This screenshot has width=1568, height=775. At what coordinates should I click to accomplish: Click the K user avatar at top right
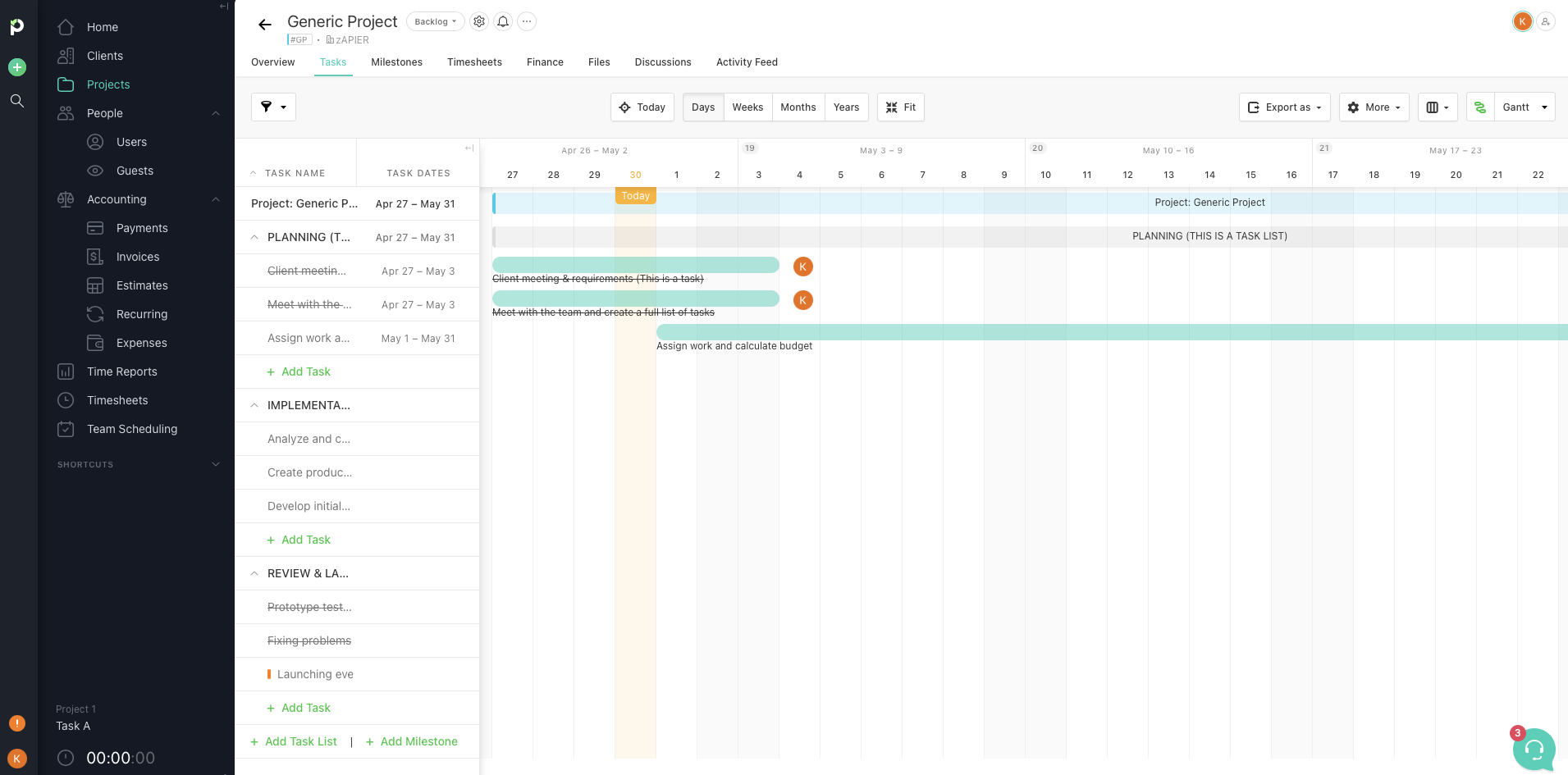pyautogui.click(x=1523, y=21)
